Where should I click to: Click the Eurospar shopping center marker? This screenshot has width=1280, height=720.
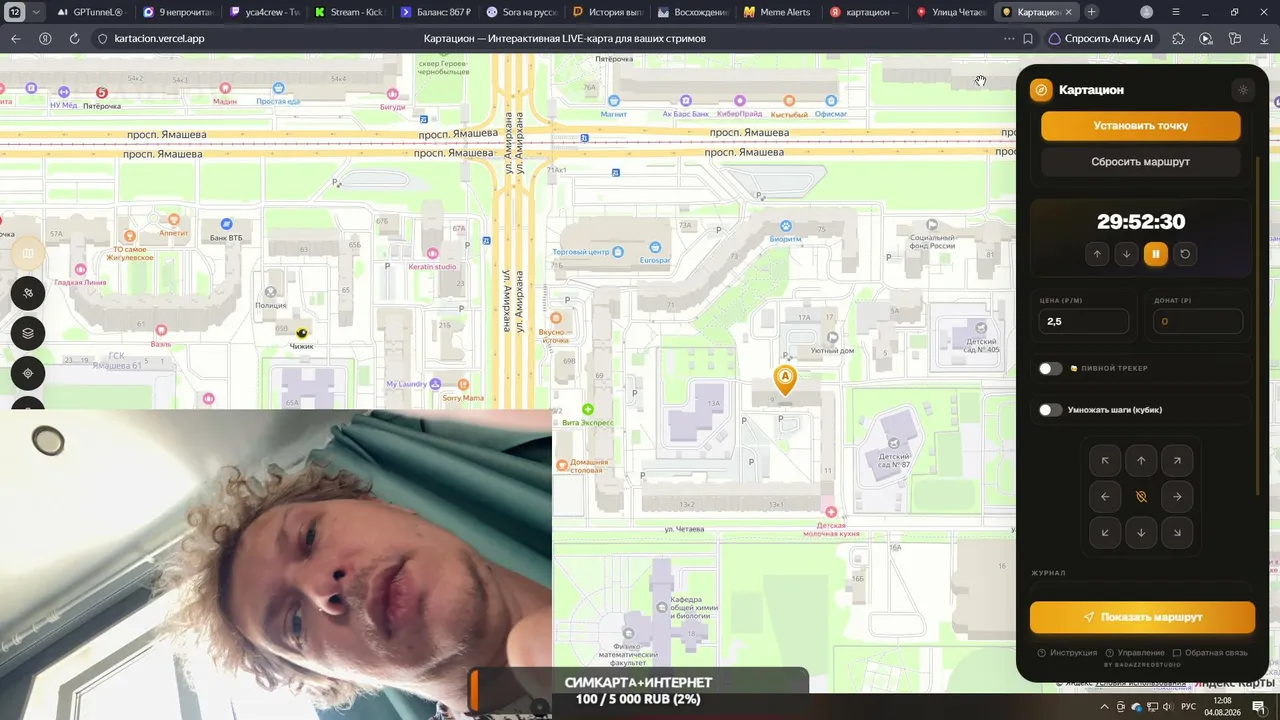point(655,248)
